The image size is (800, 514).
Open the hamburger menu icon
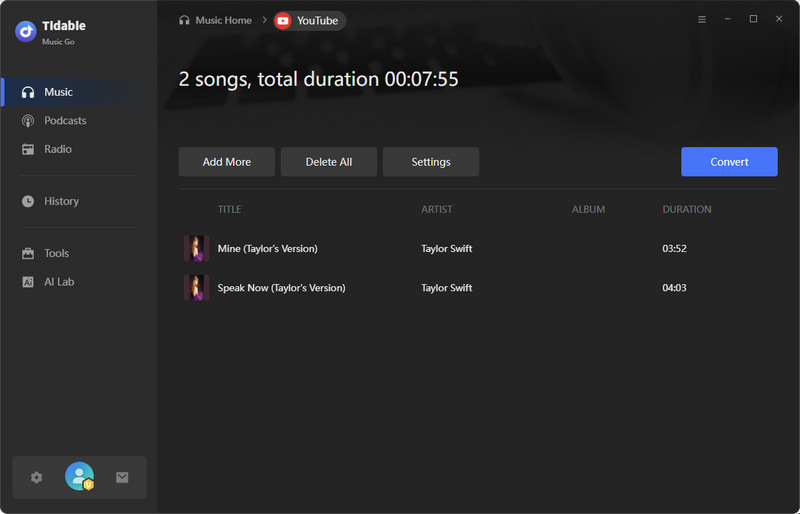702,19
